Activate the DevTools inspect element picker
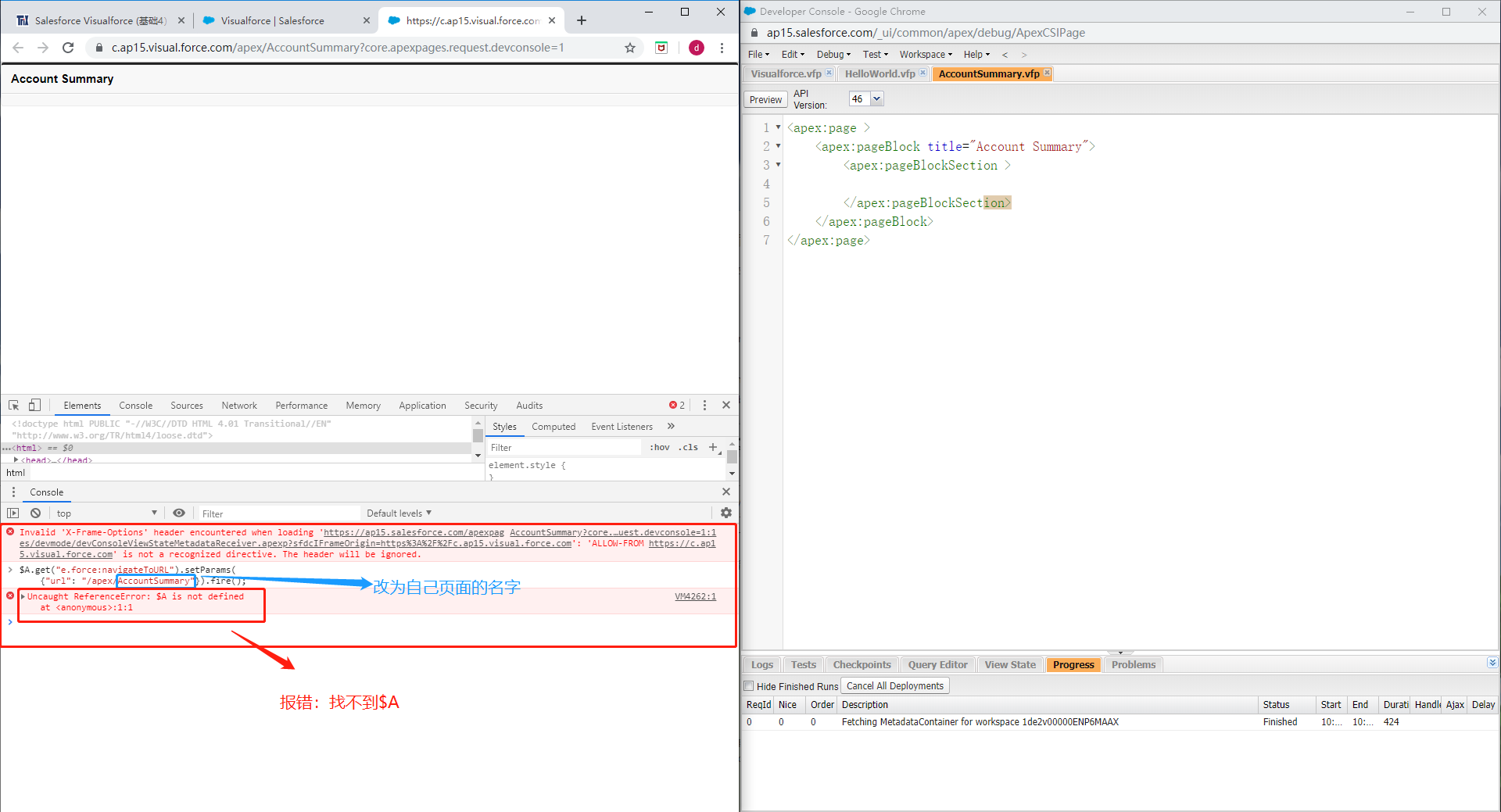1501x812 pixels. coord(14,405)
